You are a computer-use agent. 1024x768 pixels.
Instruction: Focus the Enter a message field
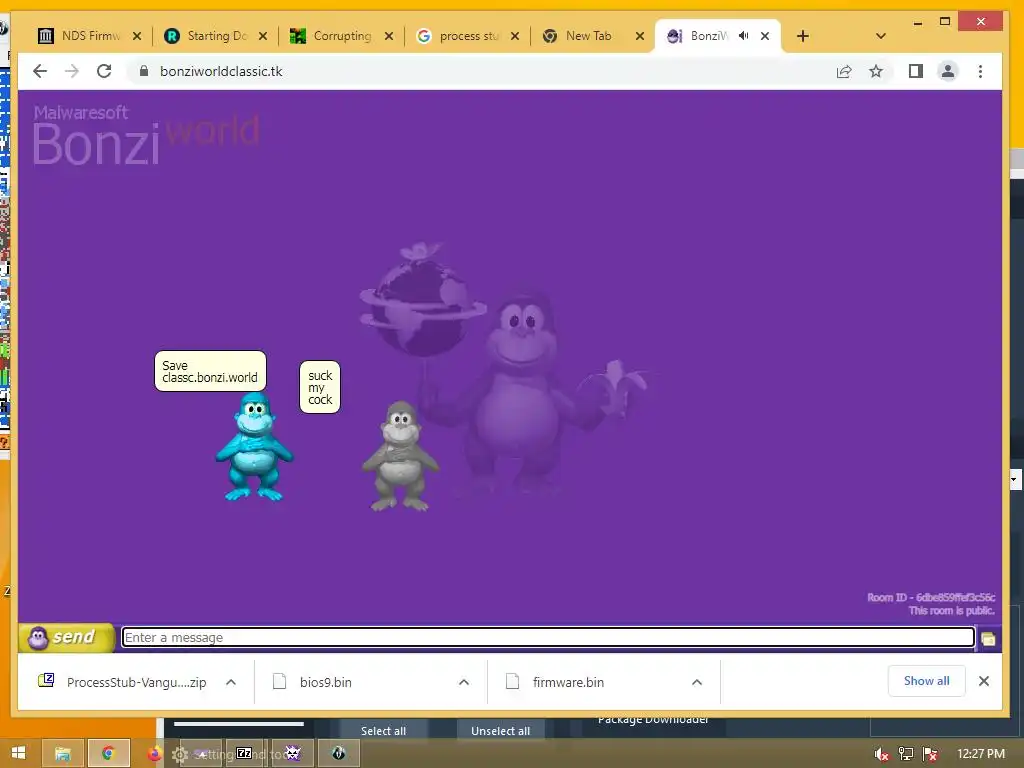pyautogui.click(x=548, y=637)
